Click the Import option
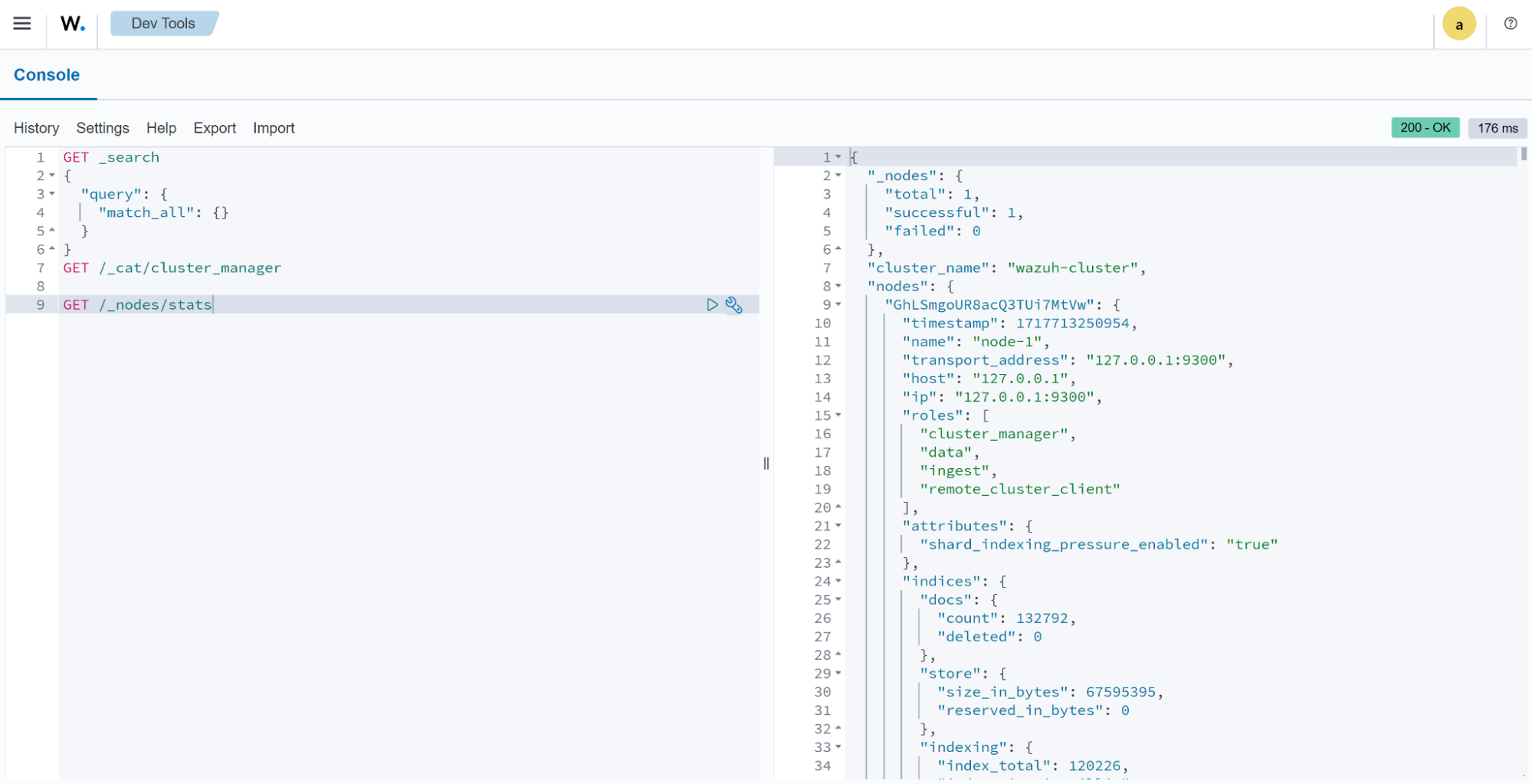 coord(274,128)
